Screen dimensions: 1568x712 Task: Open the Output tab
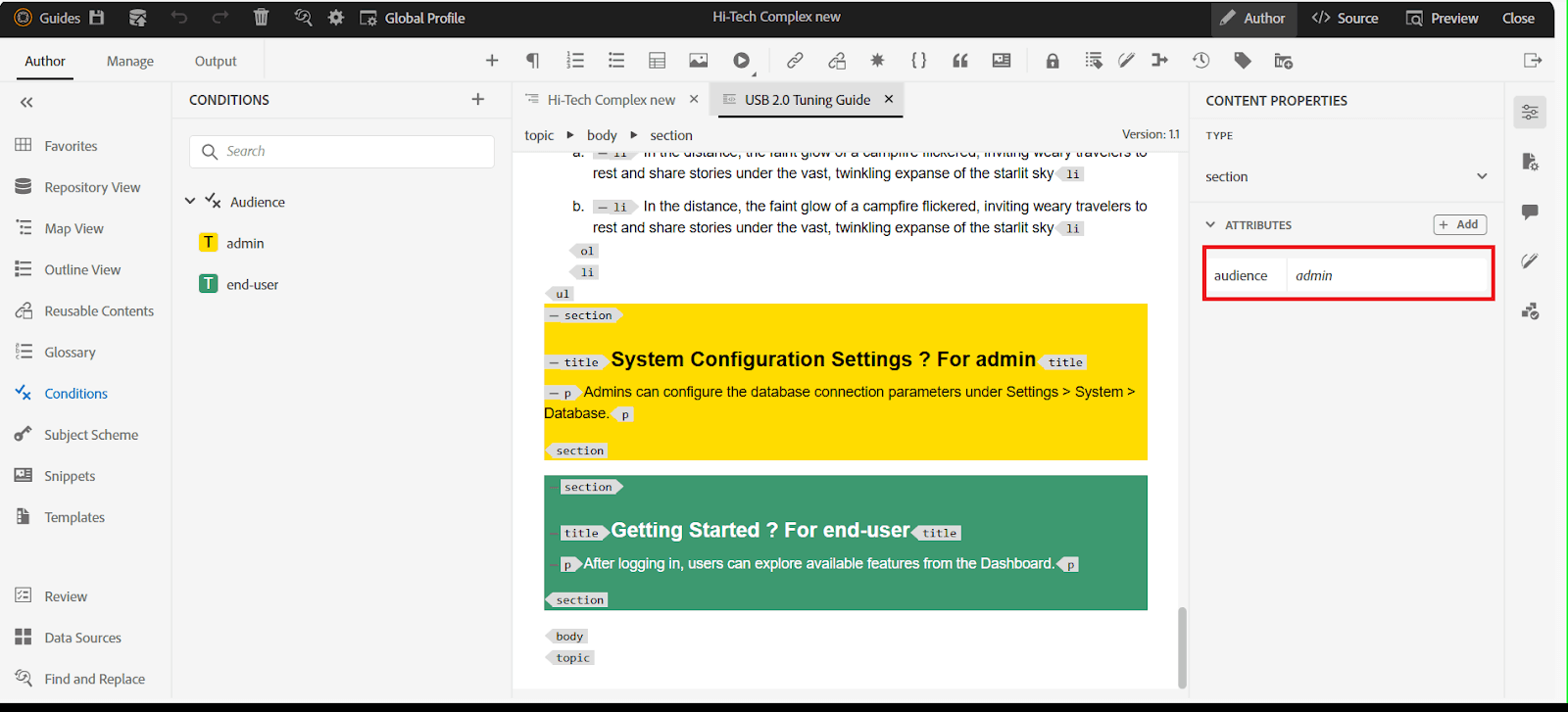click(x=216, y=61)
